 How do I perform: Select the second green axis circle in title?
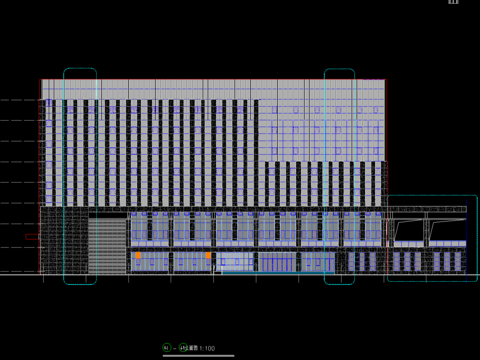(183, 348)
